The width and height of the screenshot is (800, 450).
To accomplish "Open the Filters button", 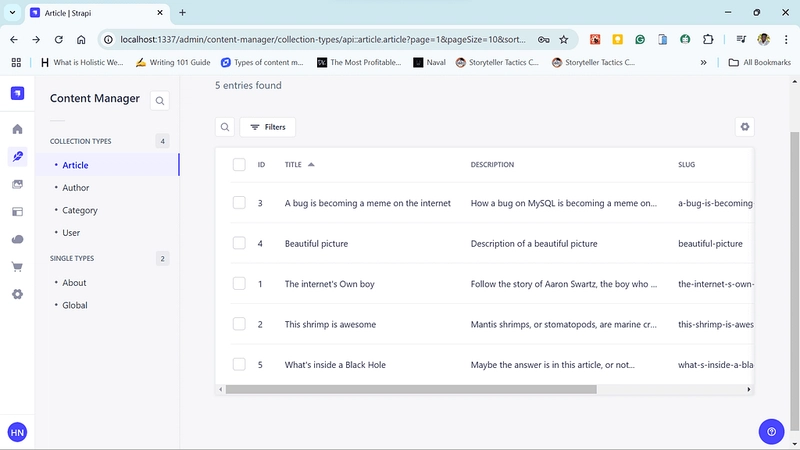I will coord(268,127).
